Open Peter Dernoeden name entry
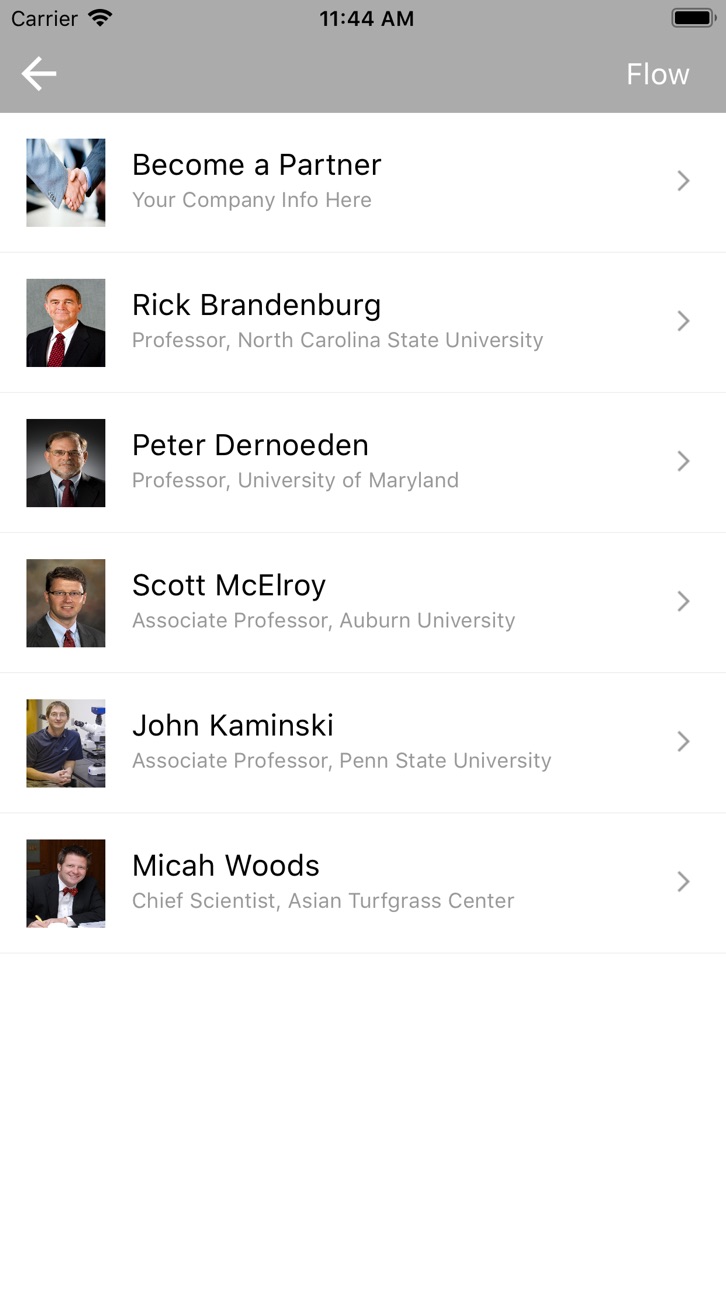The image size is (726, 1290). pyautogui.click(x=250, y=445)
